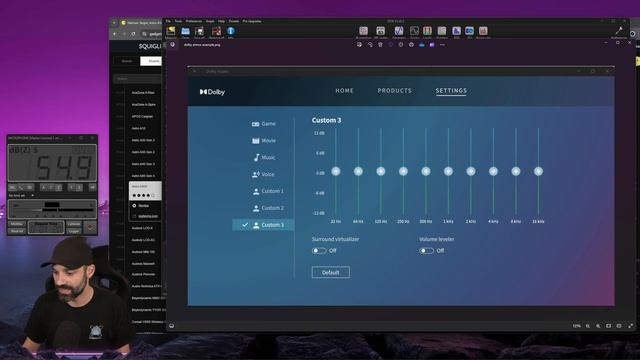Open the Generator tool icon
Image resolution: width=640 pixels, height=360 pixels.
click(399, 31)
